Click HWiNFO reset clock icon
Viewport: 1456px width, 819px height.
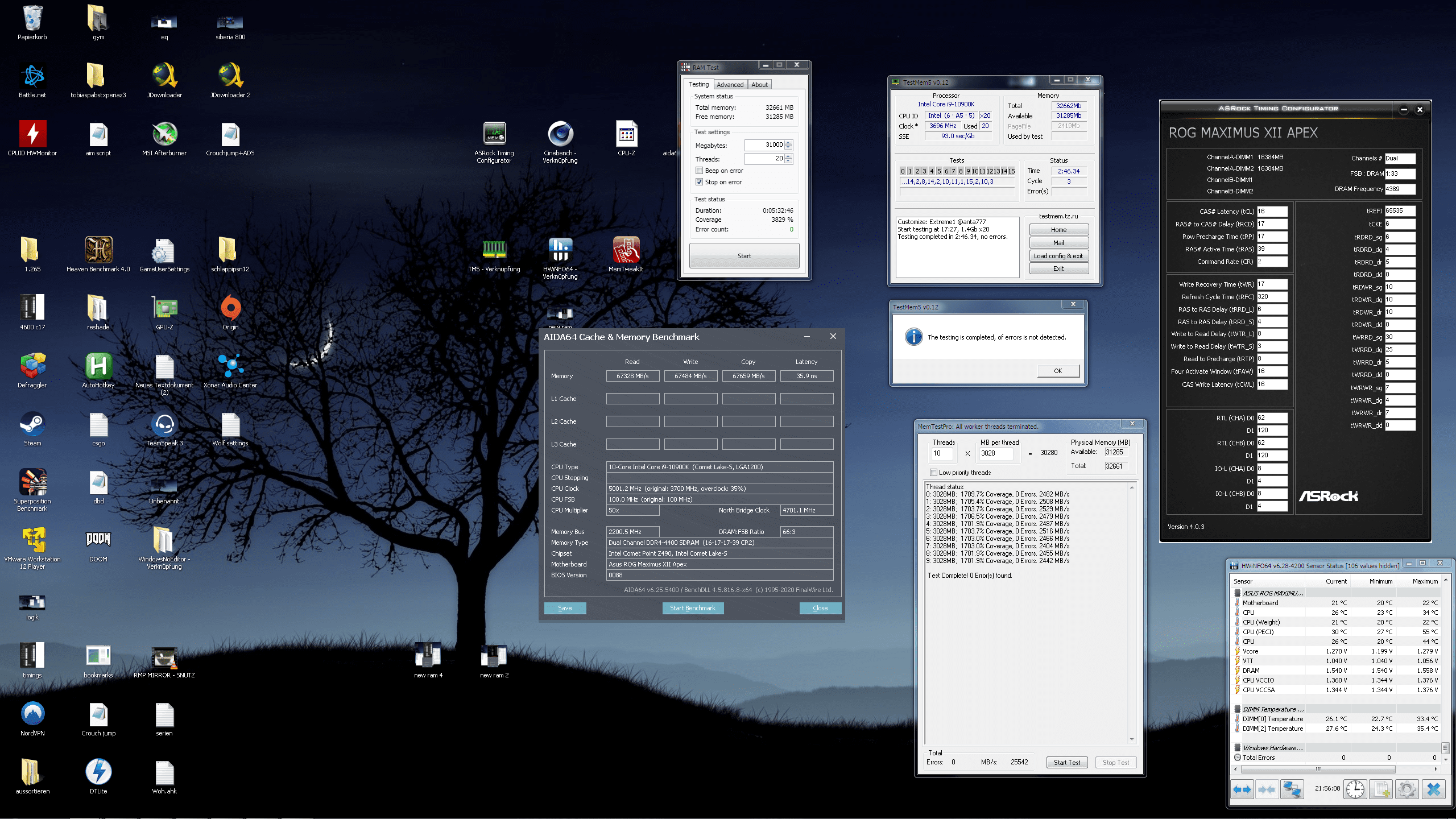[1355, 789]
